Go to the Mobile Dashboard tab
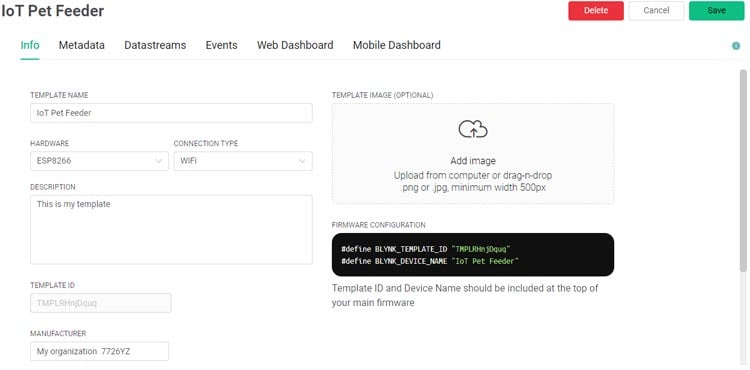Screen dimensions: 750x370 coord(397,45)
